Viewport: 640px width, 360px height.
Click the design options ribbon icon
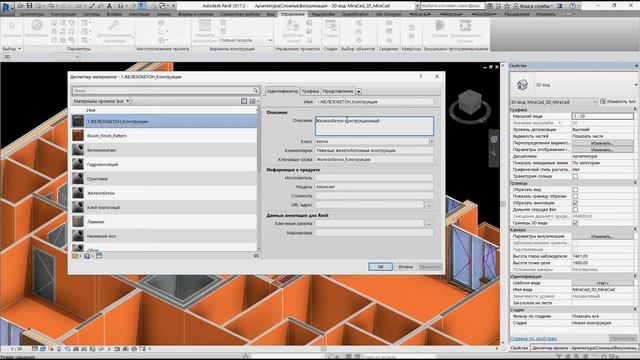pyautogui.click(x=205, y=25)
